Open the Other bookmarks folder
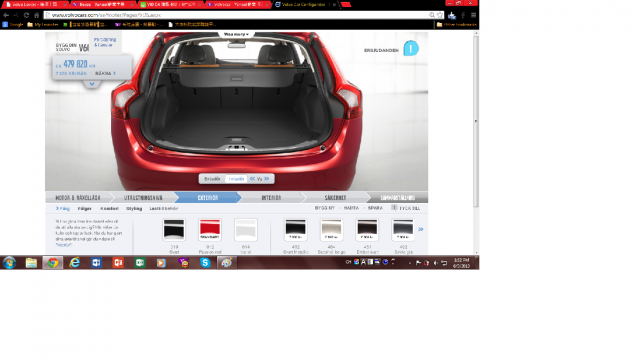640x360 pixels. tap(456, 24)
